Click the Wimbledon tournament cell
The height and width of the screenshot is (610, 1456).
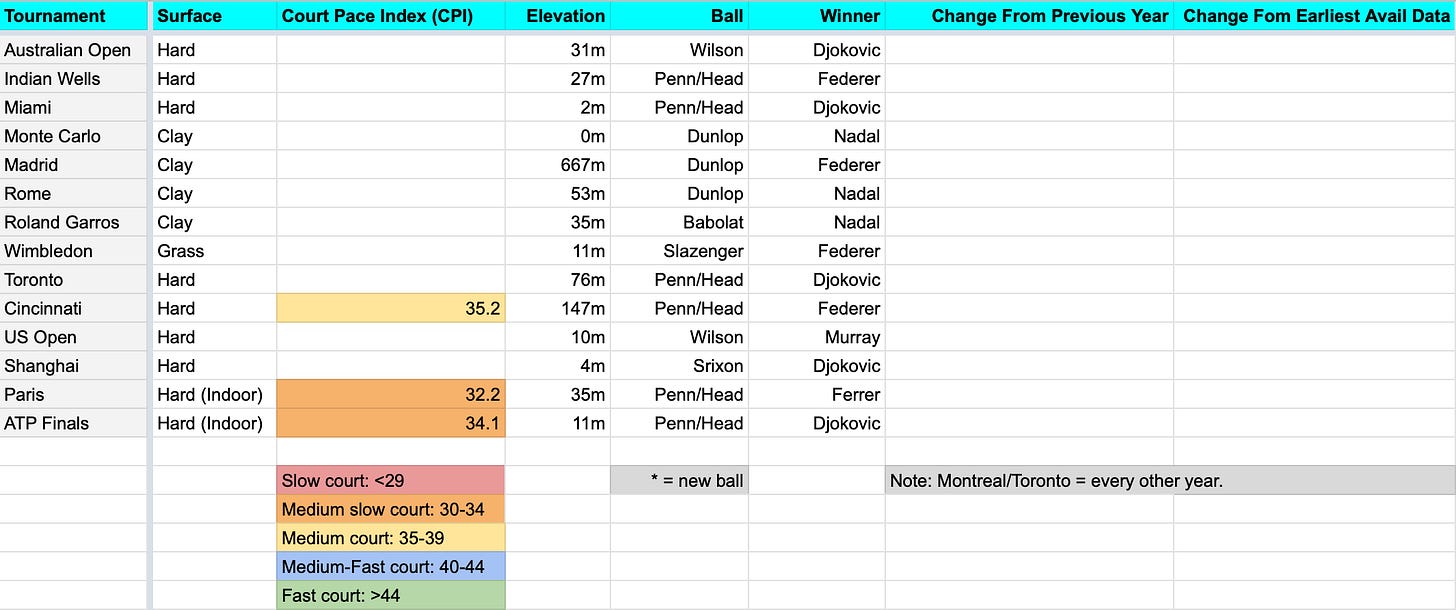pos(74,251)
